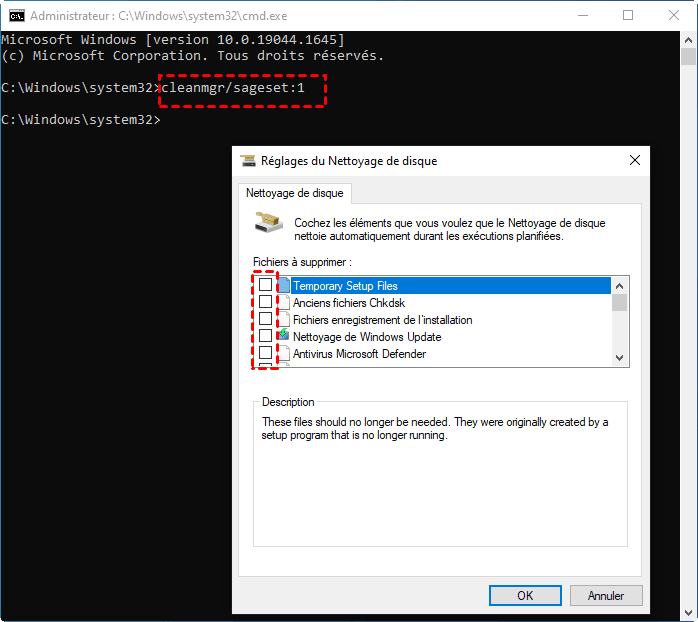This screenshot has height=622, width=698.
Task: Click the Antivirus Microsoft Defender file icon
Action: [284, 353]
